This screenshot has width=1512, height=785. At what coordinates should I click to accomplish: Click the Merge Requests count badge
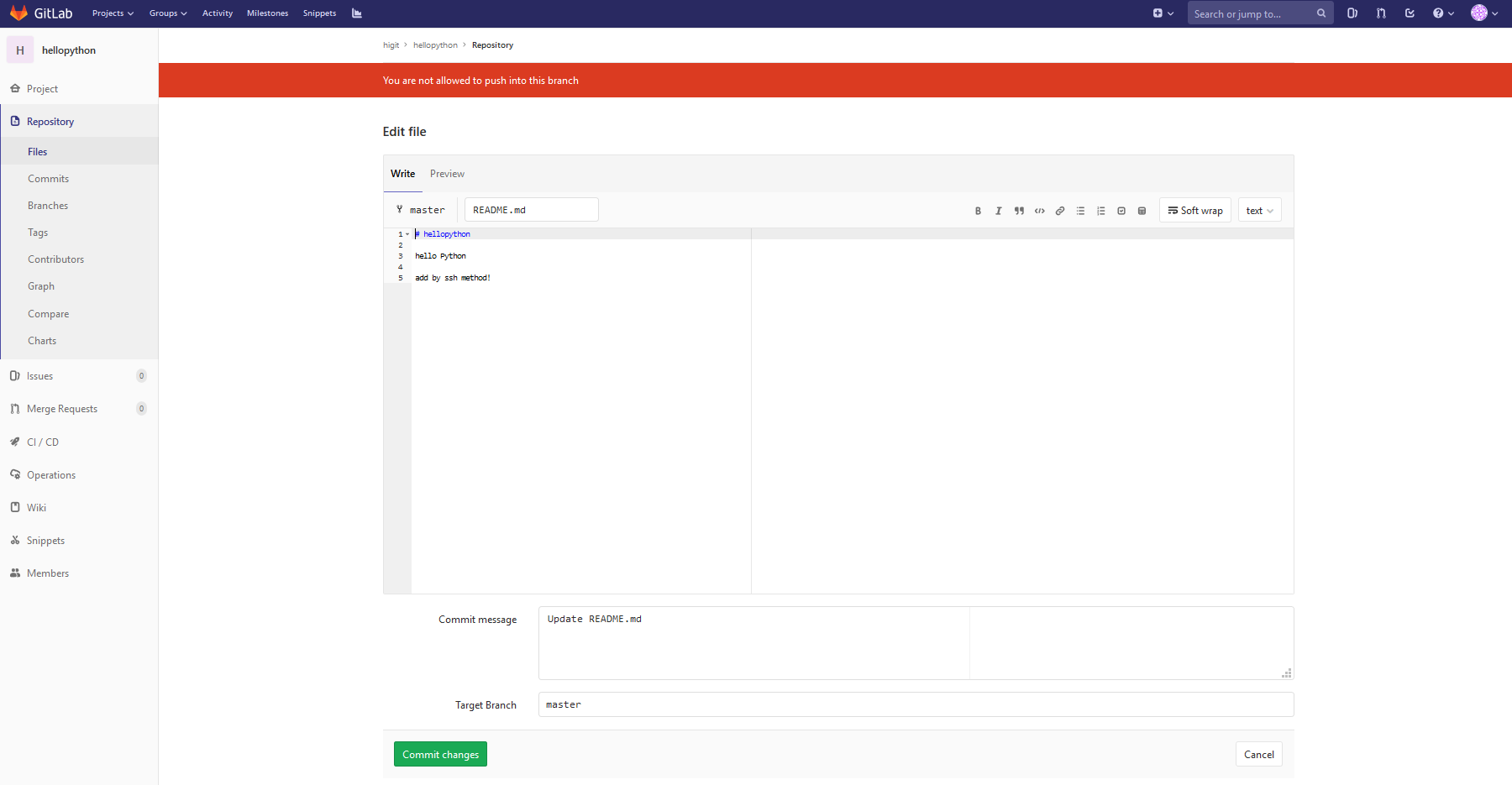(141, 409)
